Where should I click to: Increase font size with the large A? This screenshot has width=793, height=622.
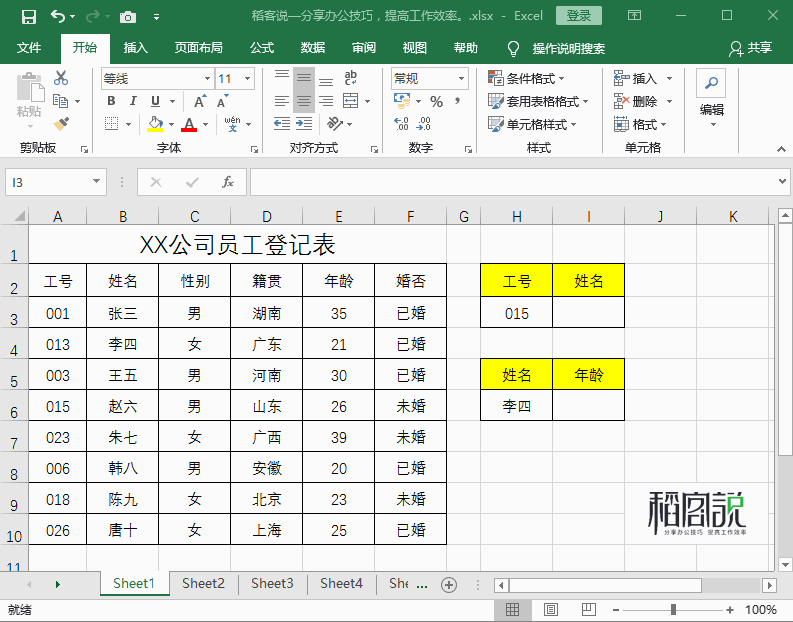(200, 101)
